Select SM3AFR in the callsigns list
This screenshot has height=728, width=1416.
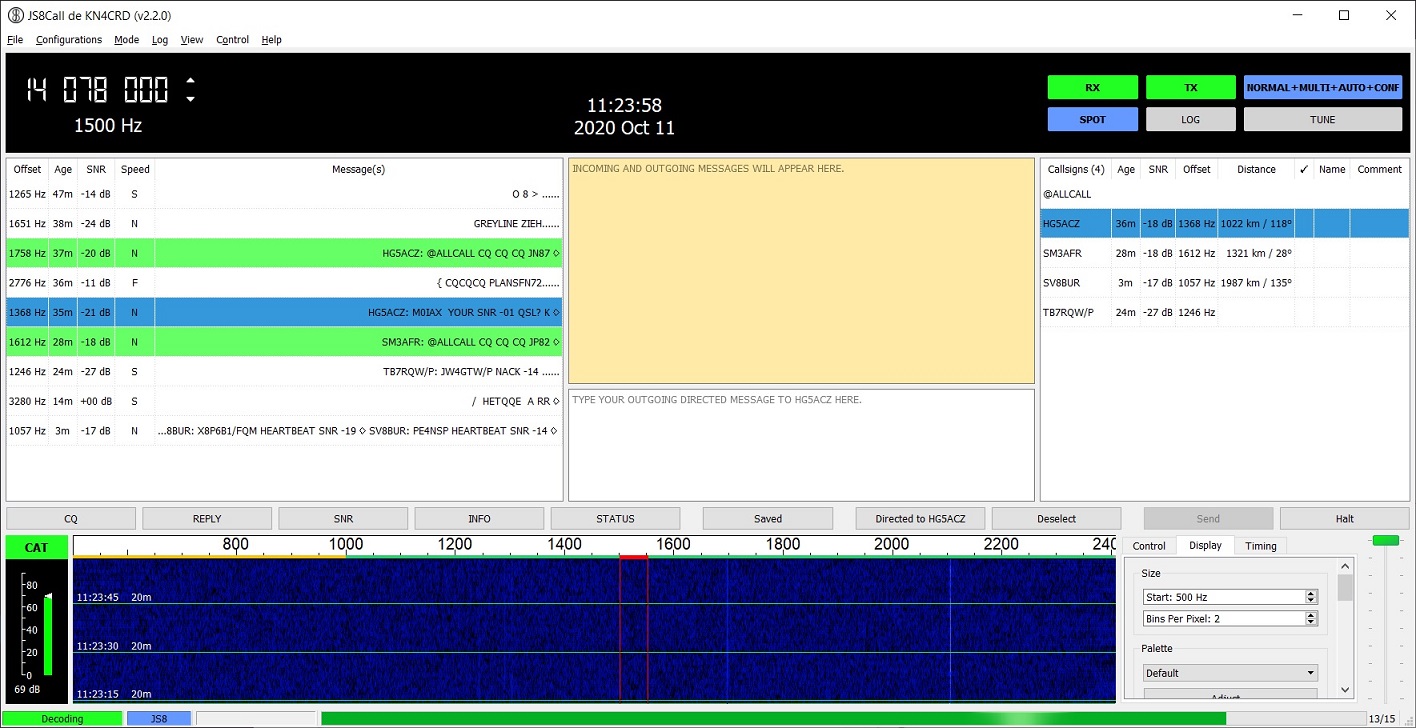pos(1225,254)
